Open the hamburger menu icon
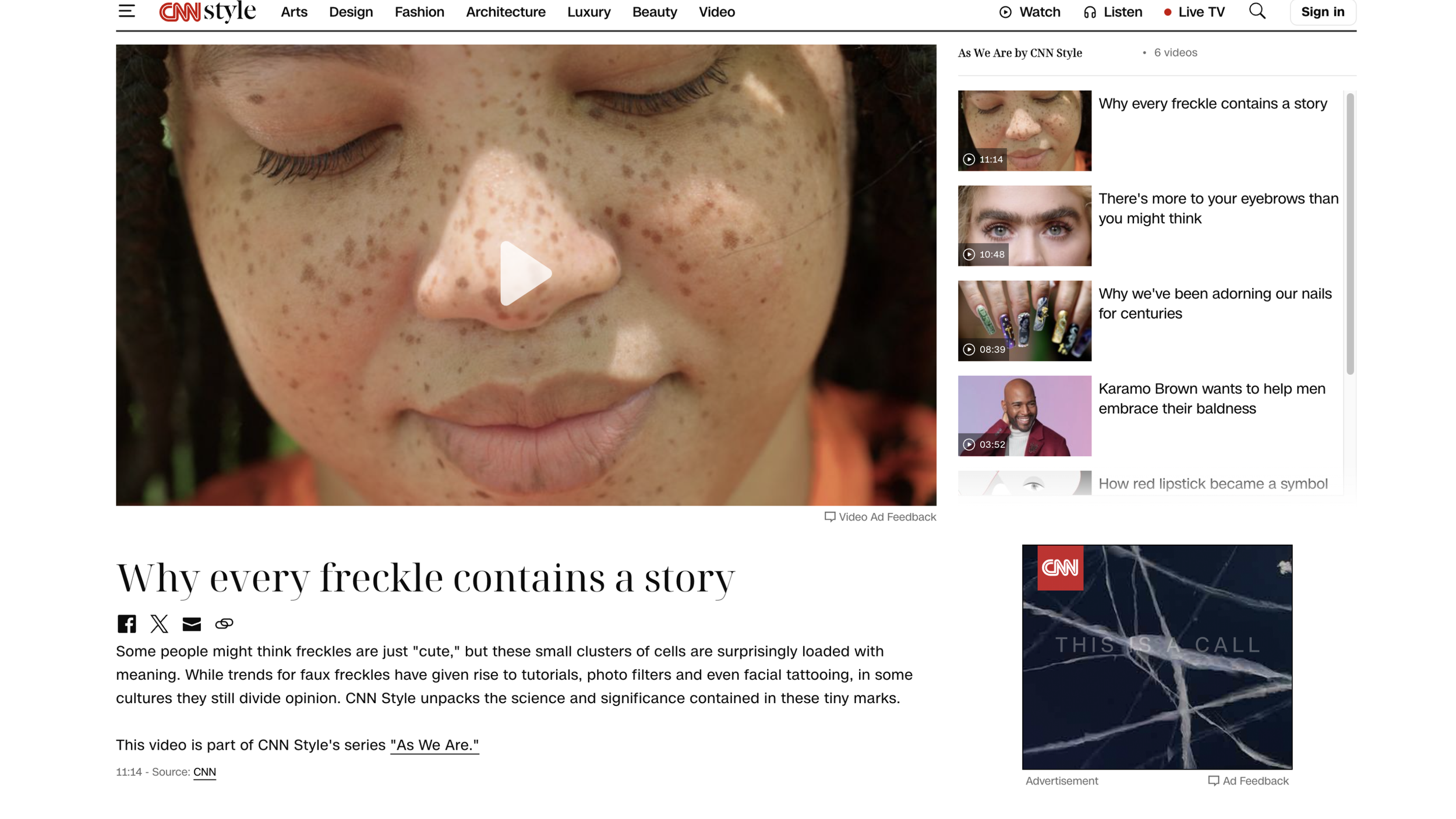 tap(126, 11)
